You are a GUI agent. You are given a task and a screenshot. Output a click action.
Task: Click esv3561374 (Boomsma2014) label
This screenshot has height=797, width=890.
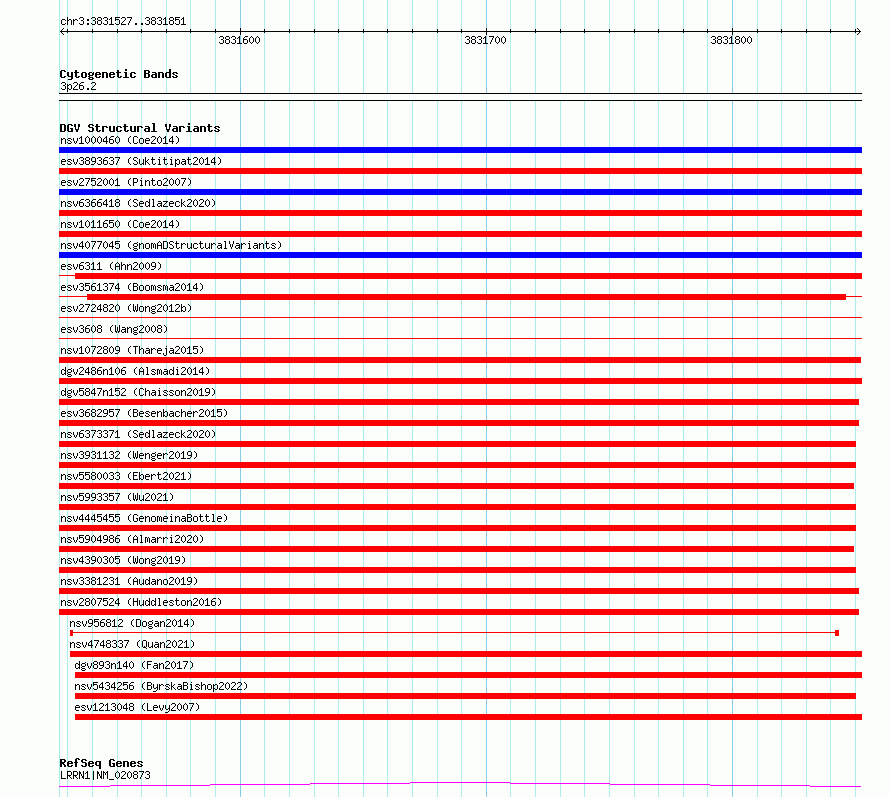132,287
